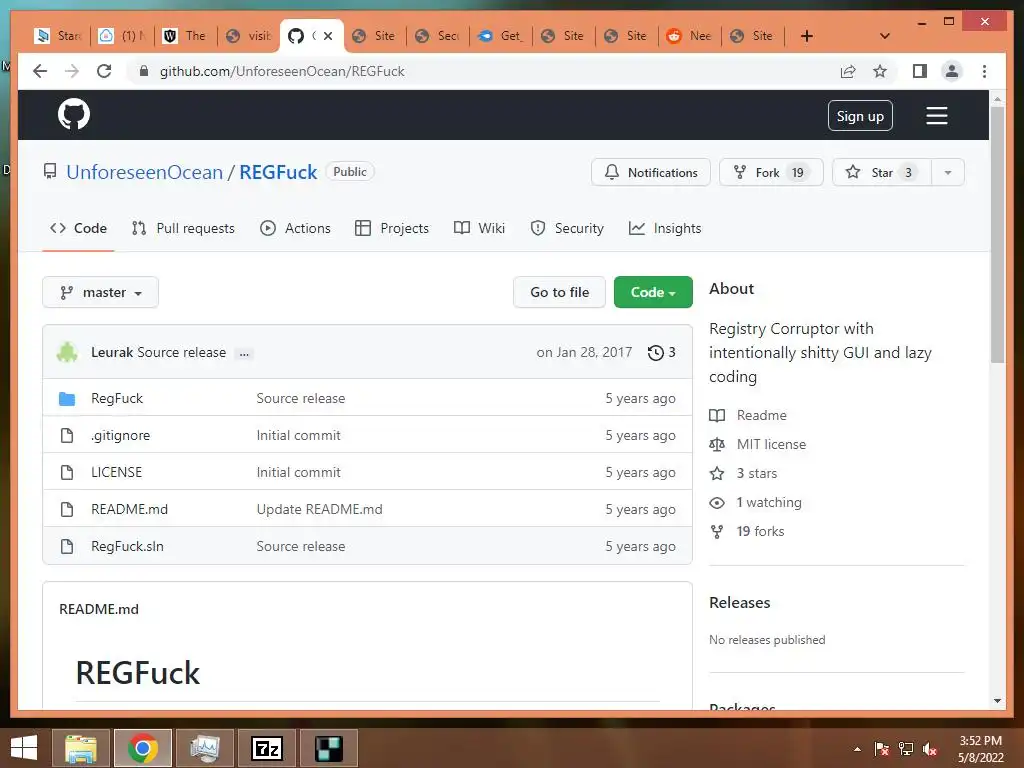Click the GitHub Octocat logo
The height and width of the screenshot is (768, 1024).
point(74,115)
